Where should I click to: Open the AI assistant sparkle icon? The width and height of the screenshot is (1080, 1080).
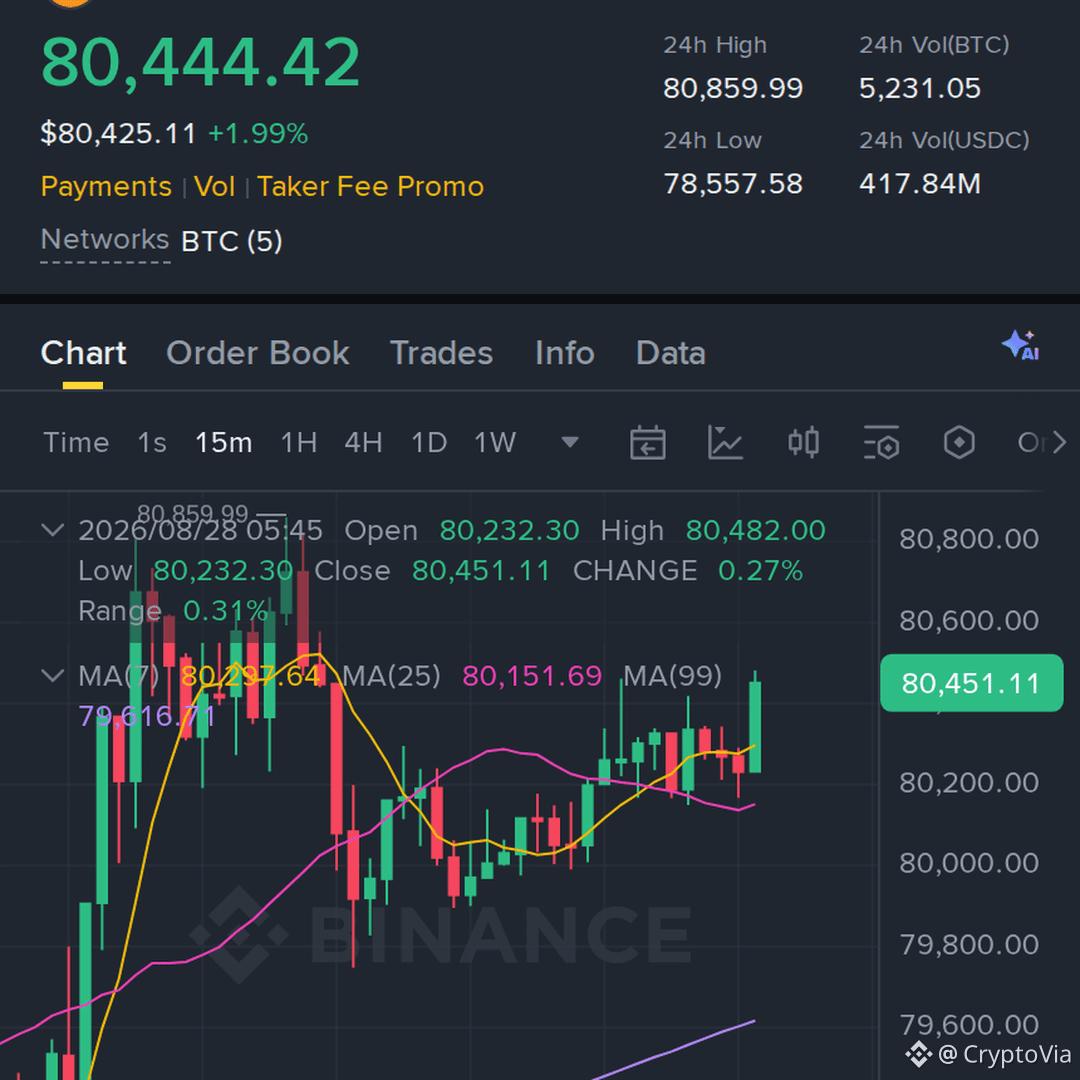click(x=1021, y=345)
